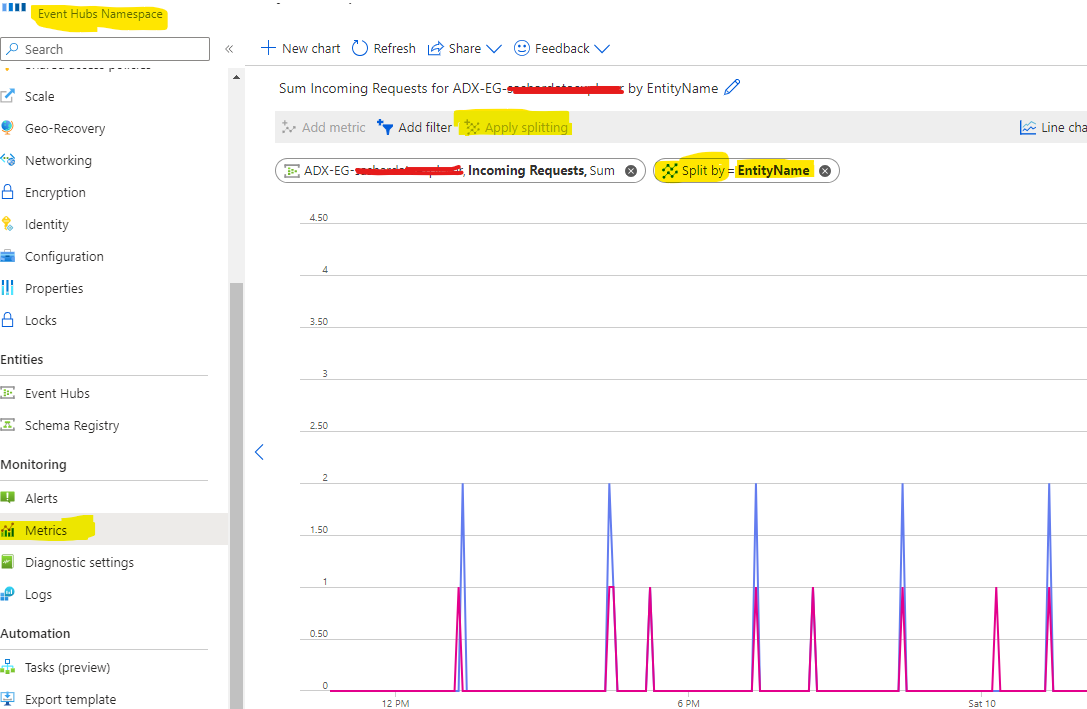Screen dimensions: 1087x709
Task: Click Add filter
Action: tap(415, 128)
